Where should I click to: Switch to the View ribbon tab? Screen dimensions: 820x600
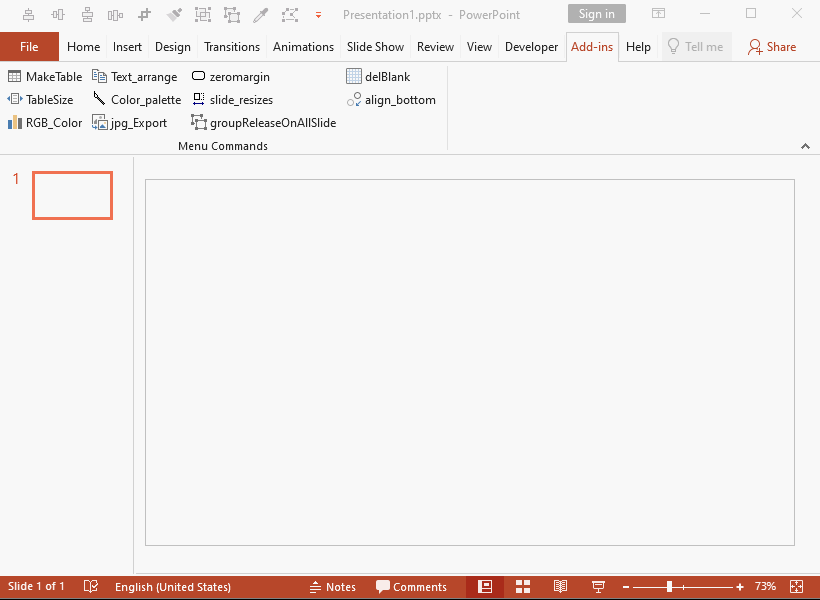(479, 47)
